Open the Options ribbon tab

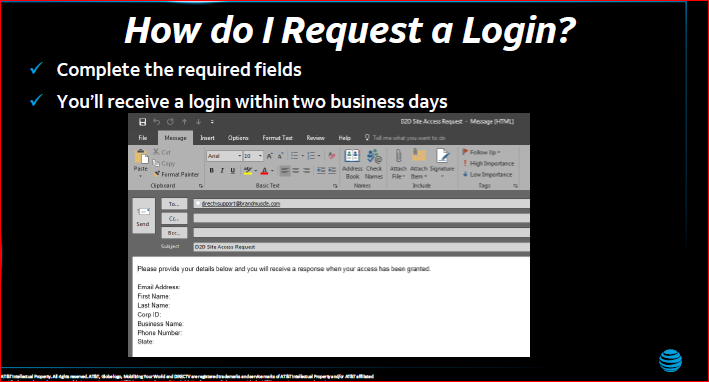pos(238,138)
